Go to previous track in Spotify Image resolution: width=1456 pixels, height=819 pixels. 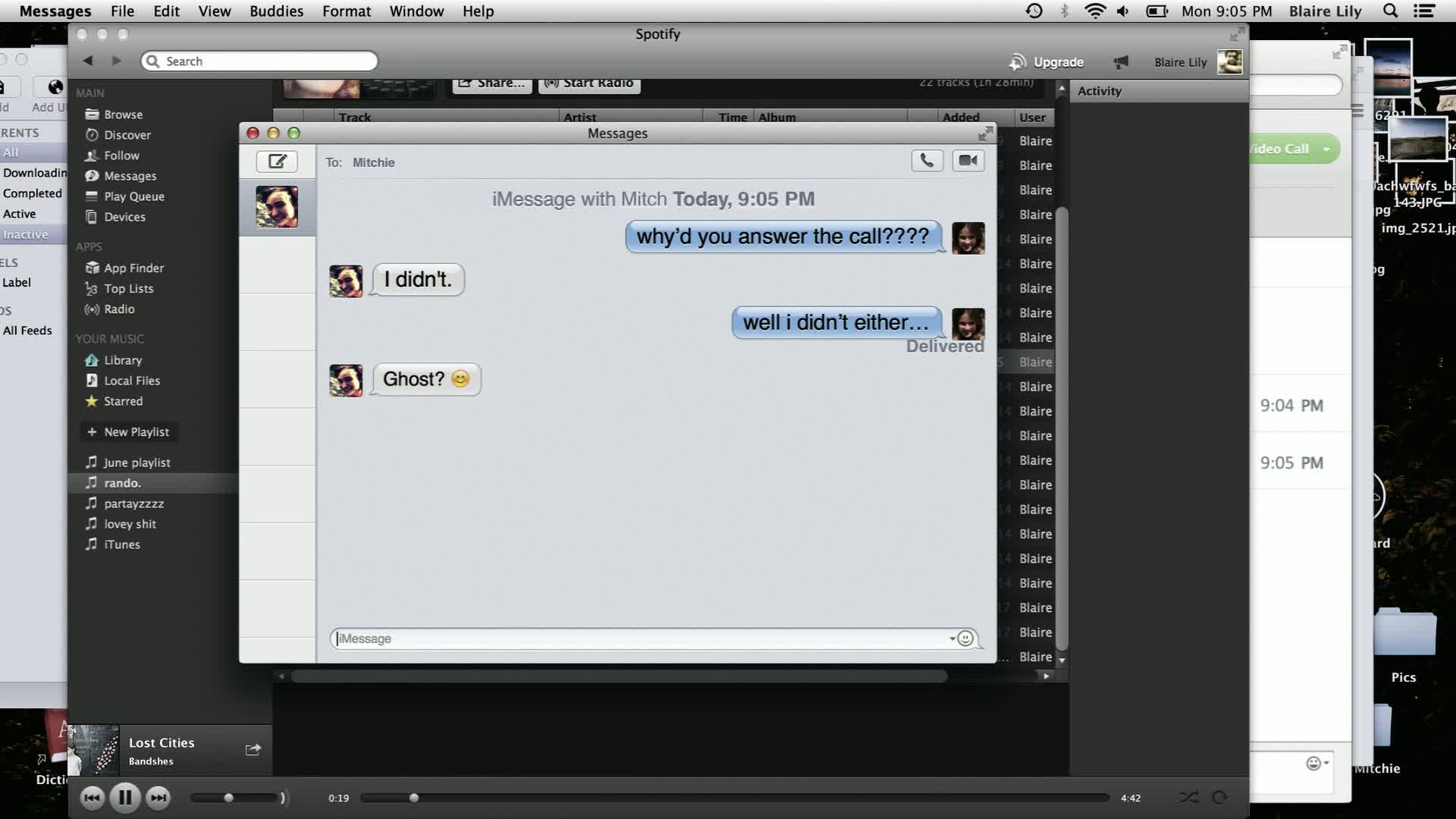coord(92,798)
